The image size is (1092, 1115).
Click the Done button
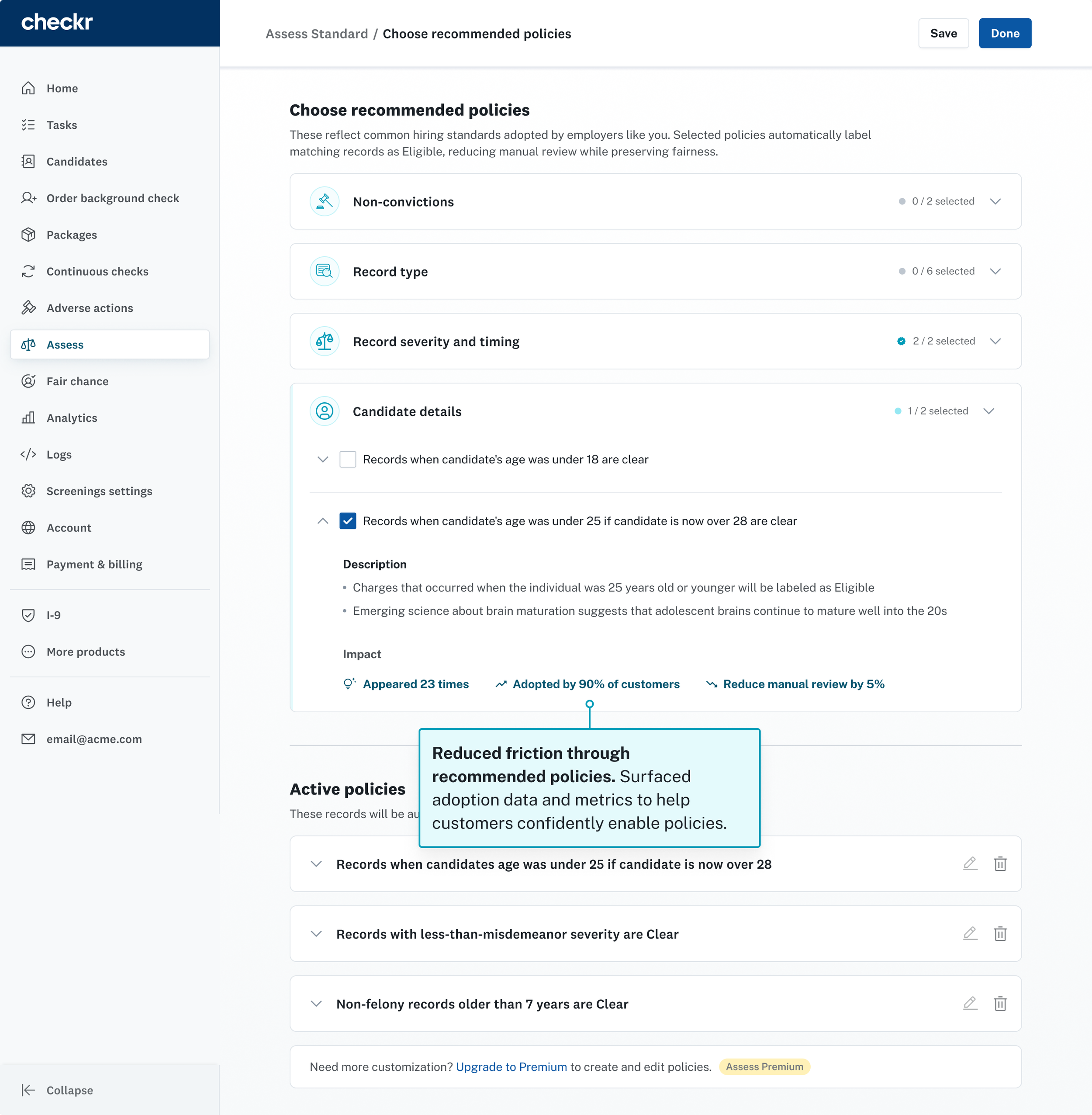(1004, 33)
